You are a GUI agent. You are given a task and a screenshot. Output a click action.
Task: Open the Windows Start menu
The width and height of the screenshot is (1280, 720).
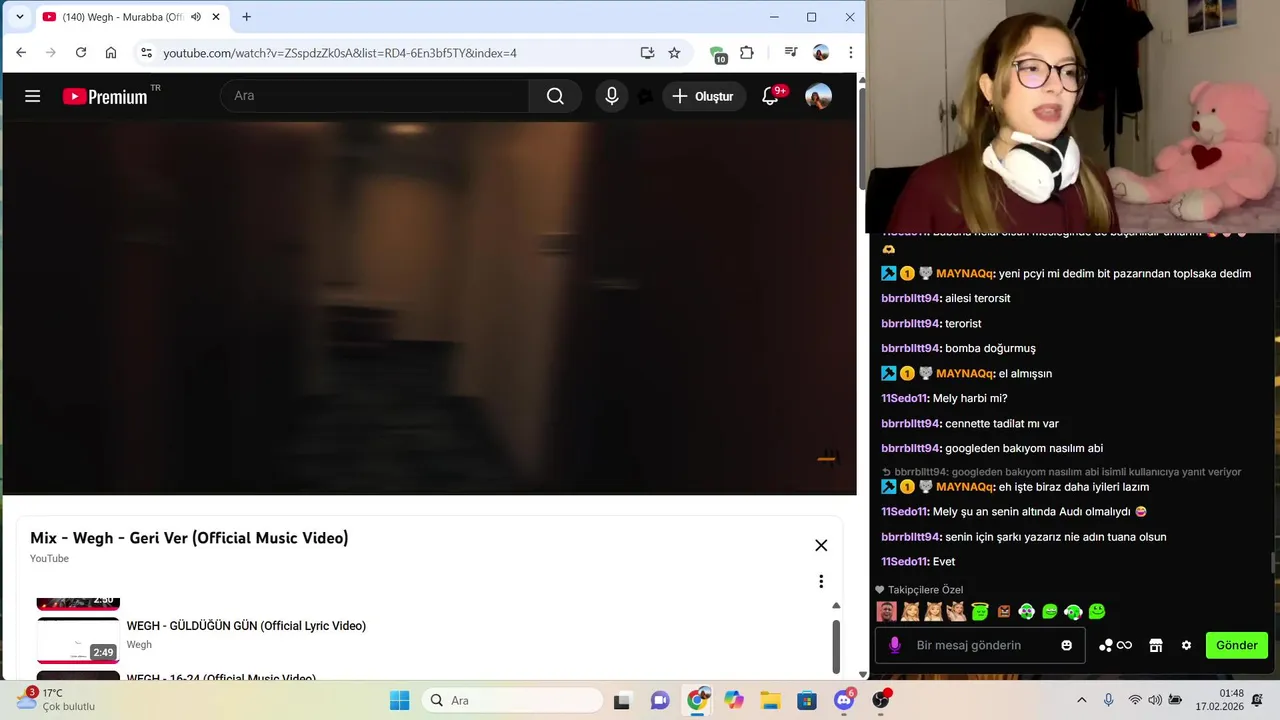pyautogui.click(x=399, y=700)
